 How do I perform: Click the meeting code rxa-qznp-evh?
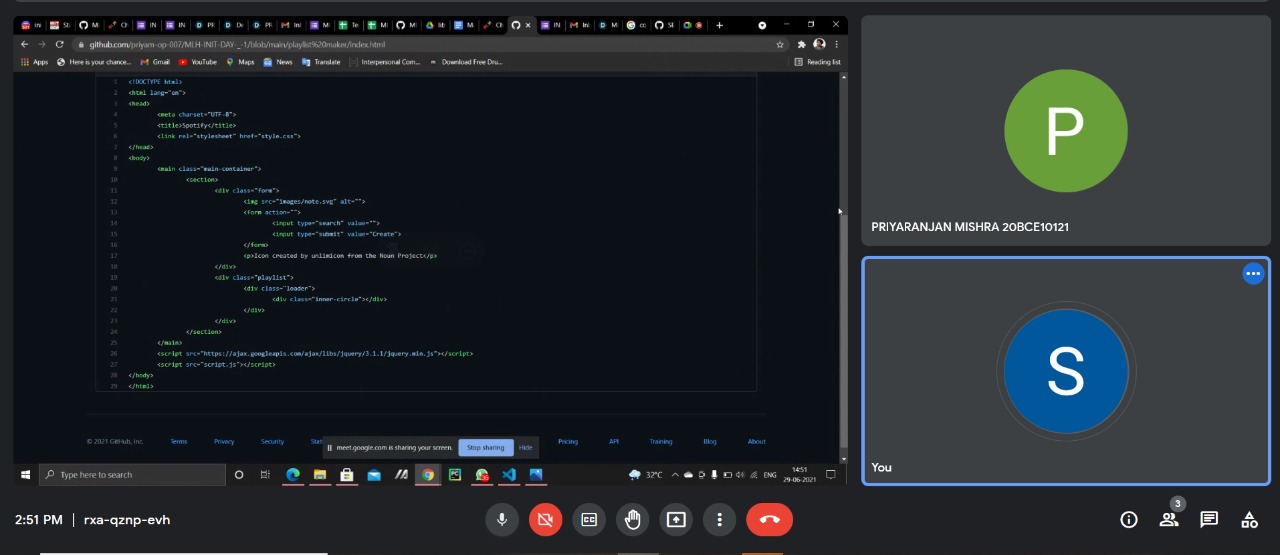point(127,520)
